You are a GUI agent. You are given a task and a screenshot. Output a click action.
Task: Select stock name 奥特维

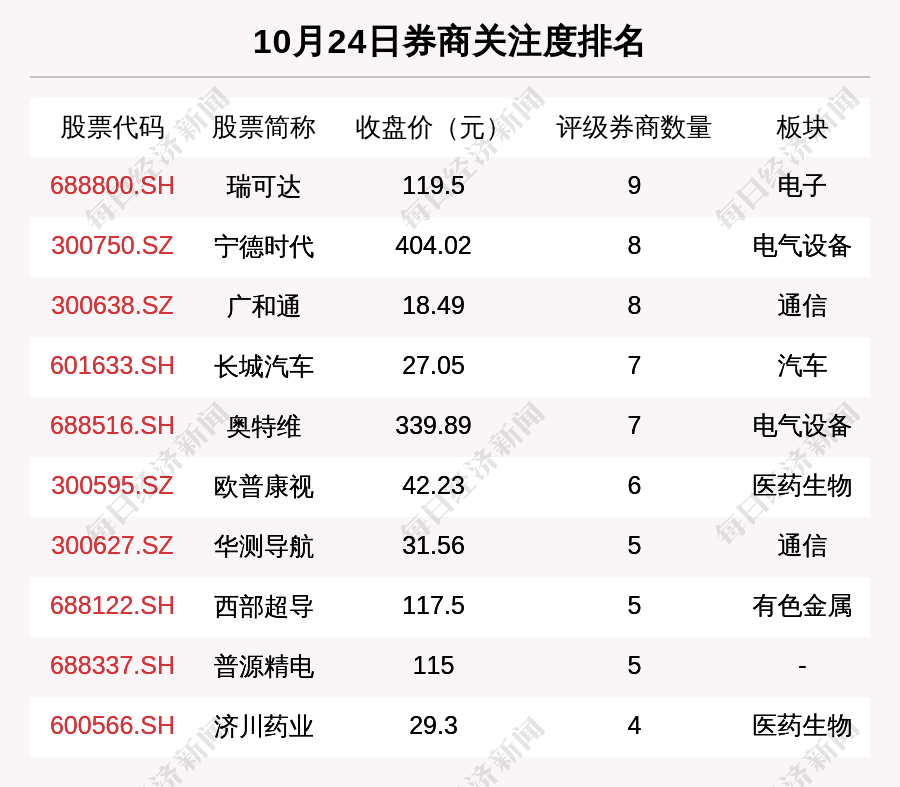tap(263, 427)
